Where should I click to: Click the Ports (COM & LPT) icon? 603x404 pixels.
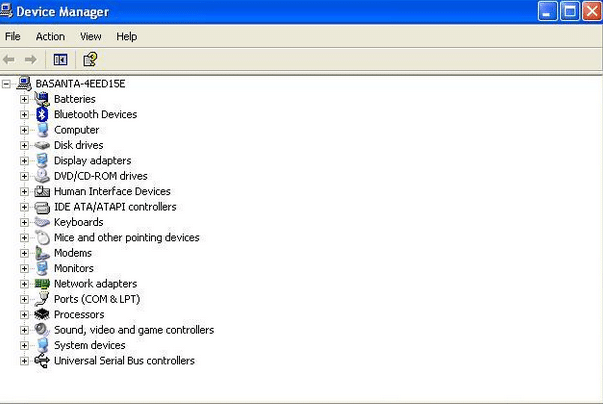[x=42, y=299]
